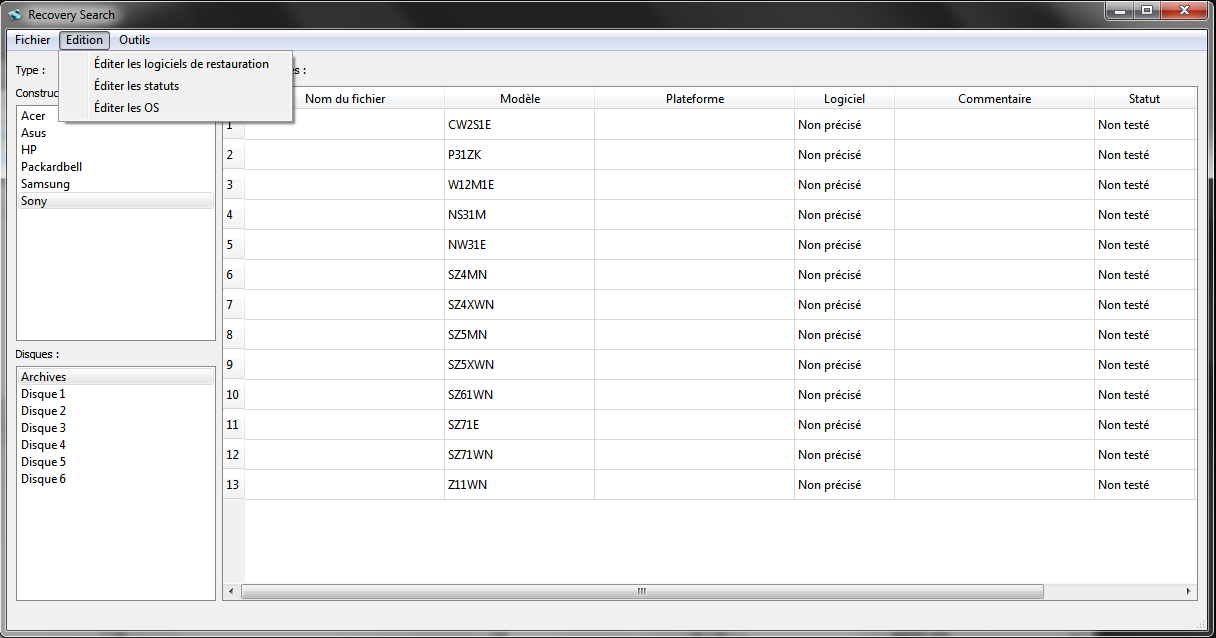Click the SZ71WN model cell
Viewport: 1216px width, 638px height.
click(x=519, y=455)
